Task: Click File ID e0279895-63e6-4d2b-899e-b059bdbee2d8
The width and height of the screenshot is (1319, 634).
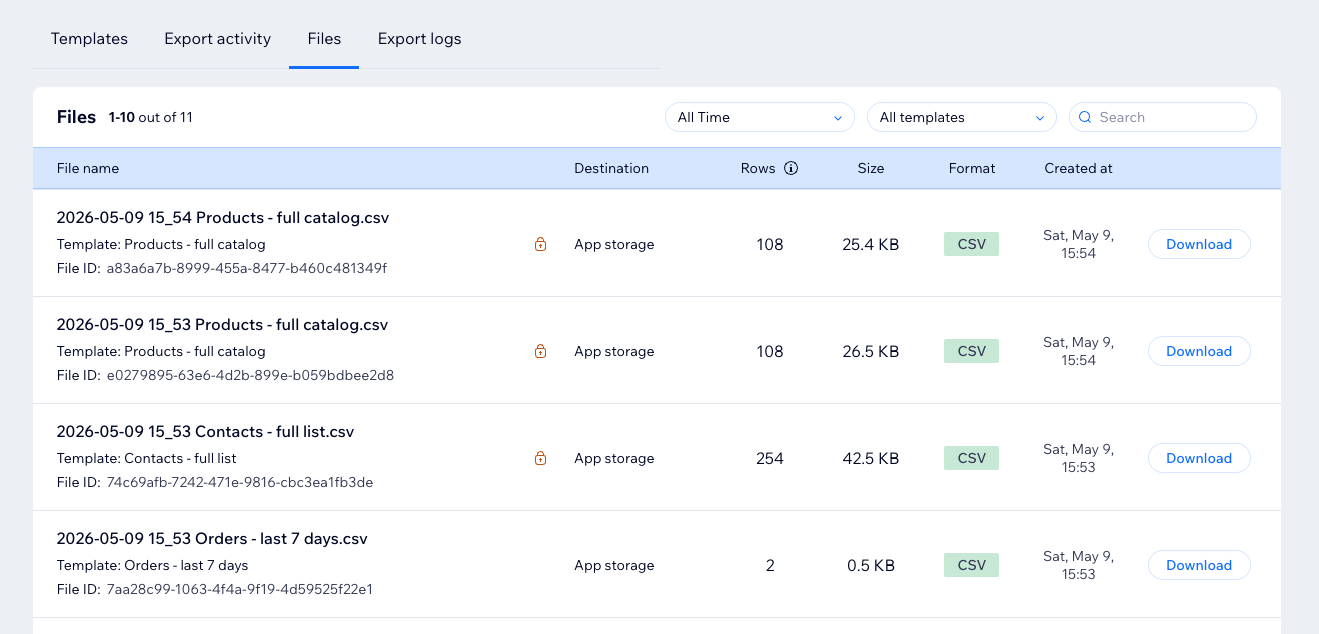Action: (250, 375)
